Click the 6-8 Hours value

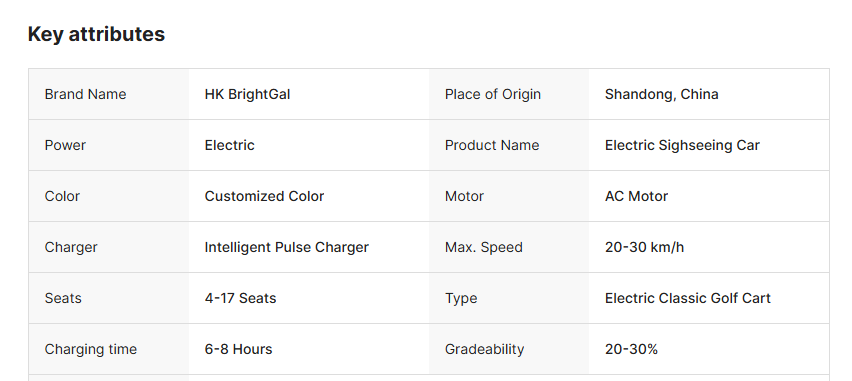pyautogui.click(x=239, y=349)
